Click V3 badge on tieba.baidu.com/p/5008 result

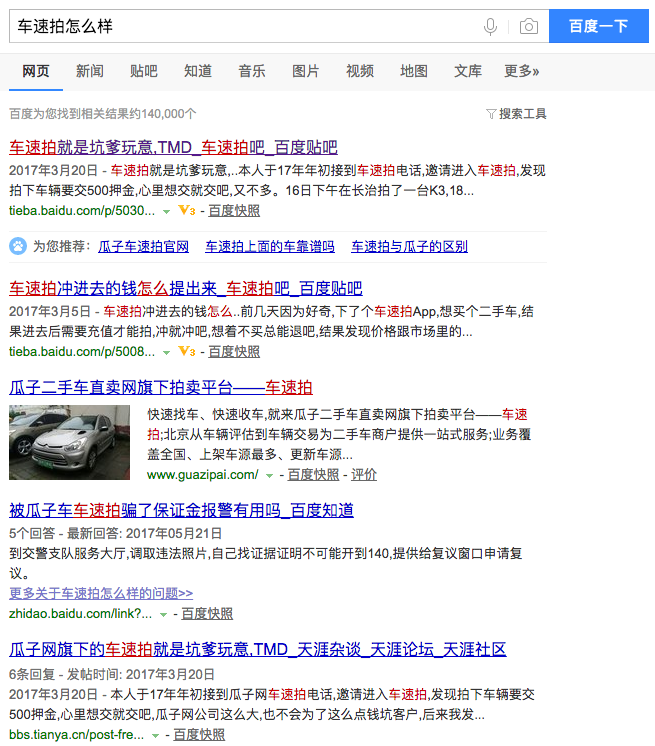tap(186, 352)
